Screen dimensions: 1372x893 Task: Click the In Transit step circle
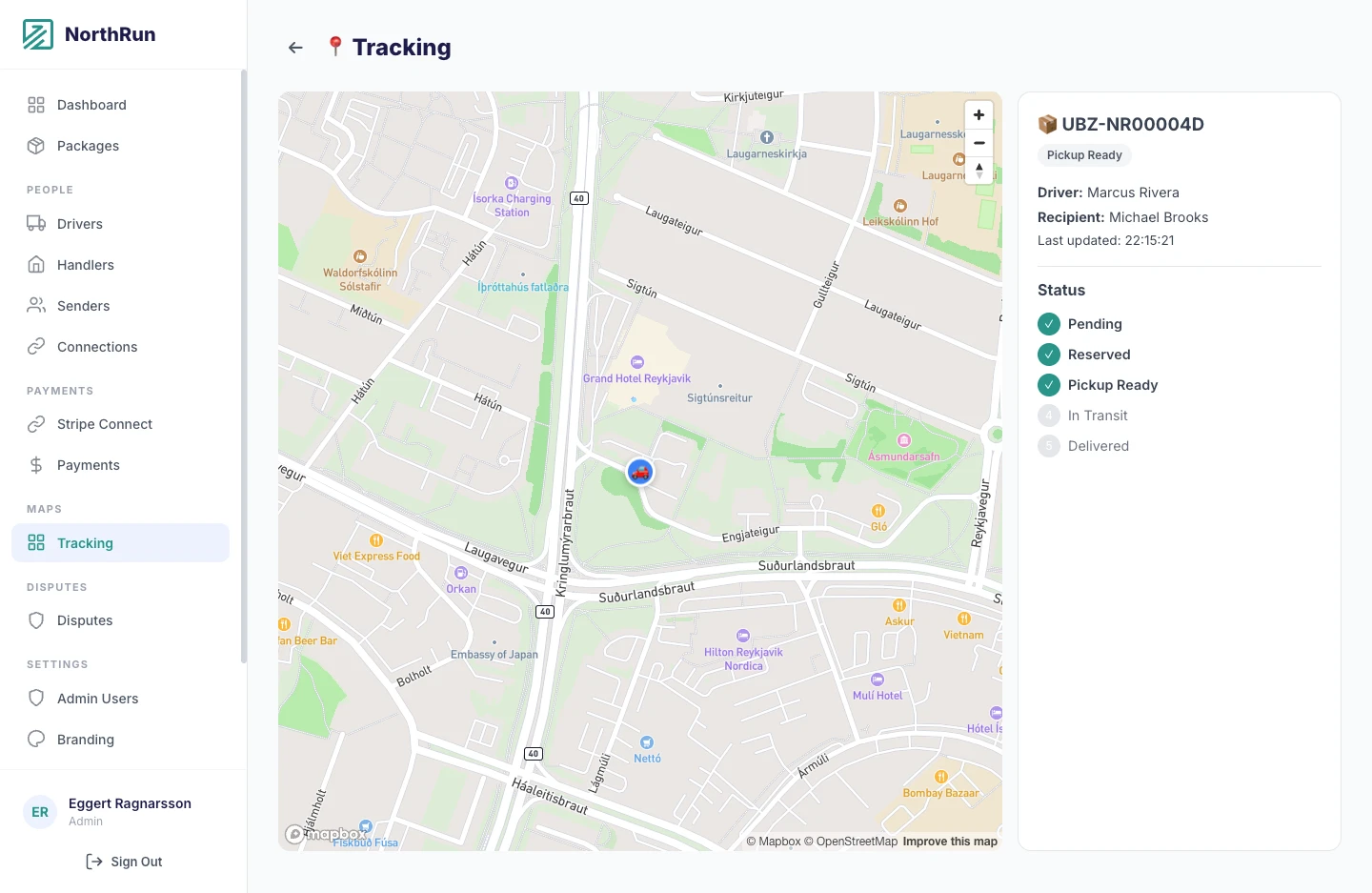pyautogui.click(x=1048, y=416)
